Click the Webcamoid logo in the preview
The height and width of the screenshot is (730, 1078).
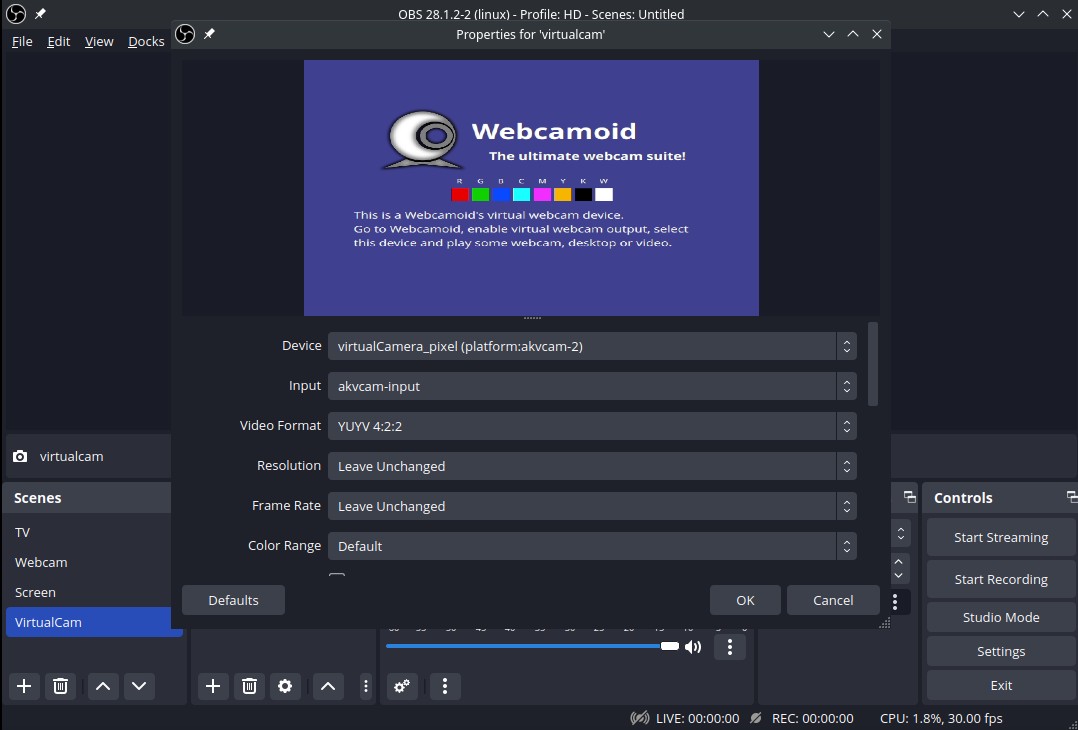(422, 140)
